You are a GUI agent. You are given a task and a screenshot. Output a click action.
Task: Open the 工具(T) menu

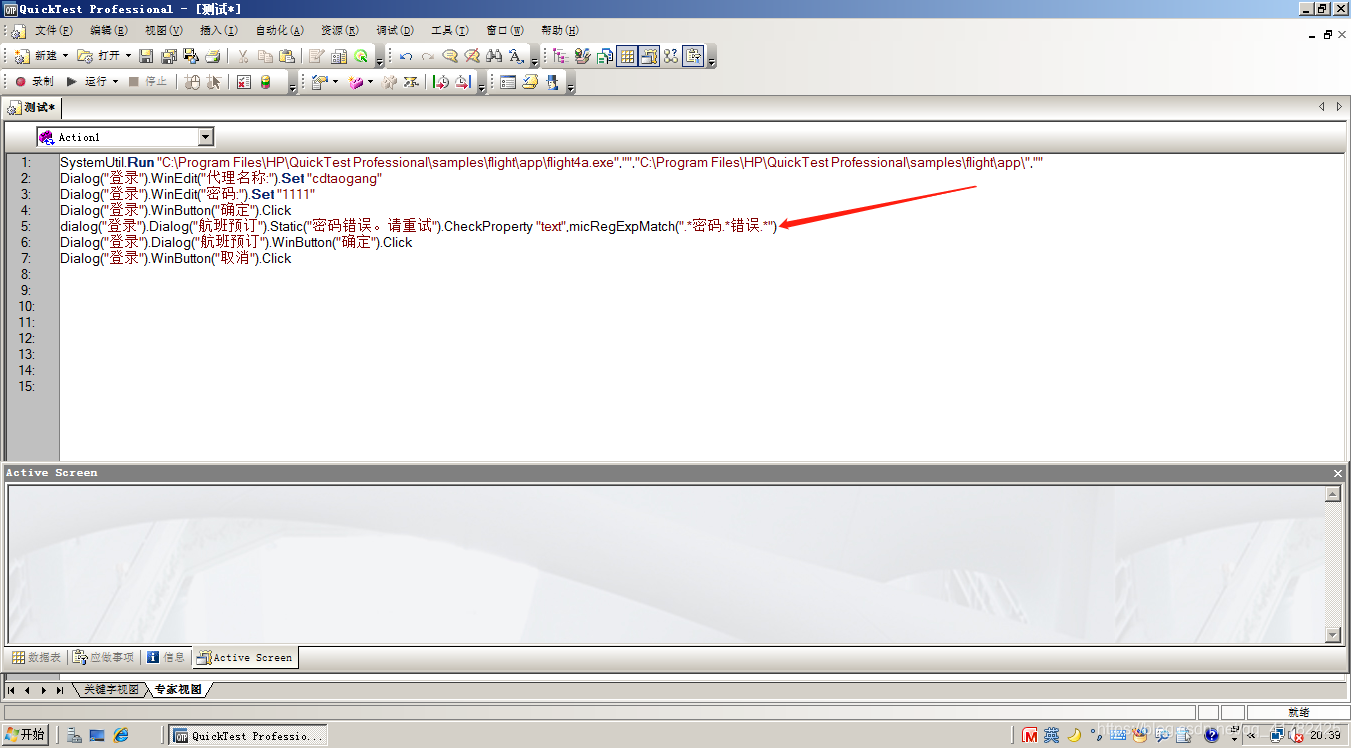(450, 31)
